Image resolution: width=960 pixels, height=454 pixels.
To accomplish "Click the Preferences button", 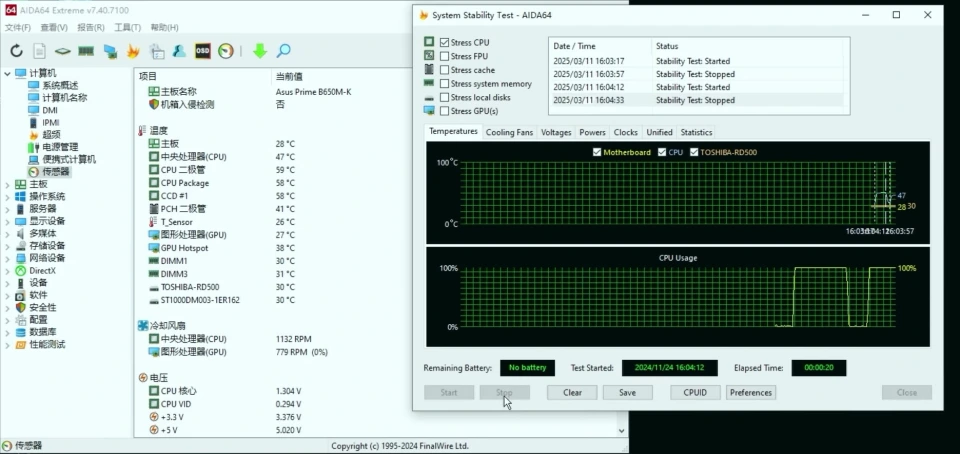I will click(750, 392).
